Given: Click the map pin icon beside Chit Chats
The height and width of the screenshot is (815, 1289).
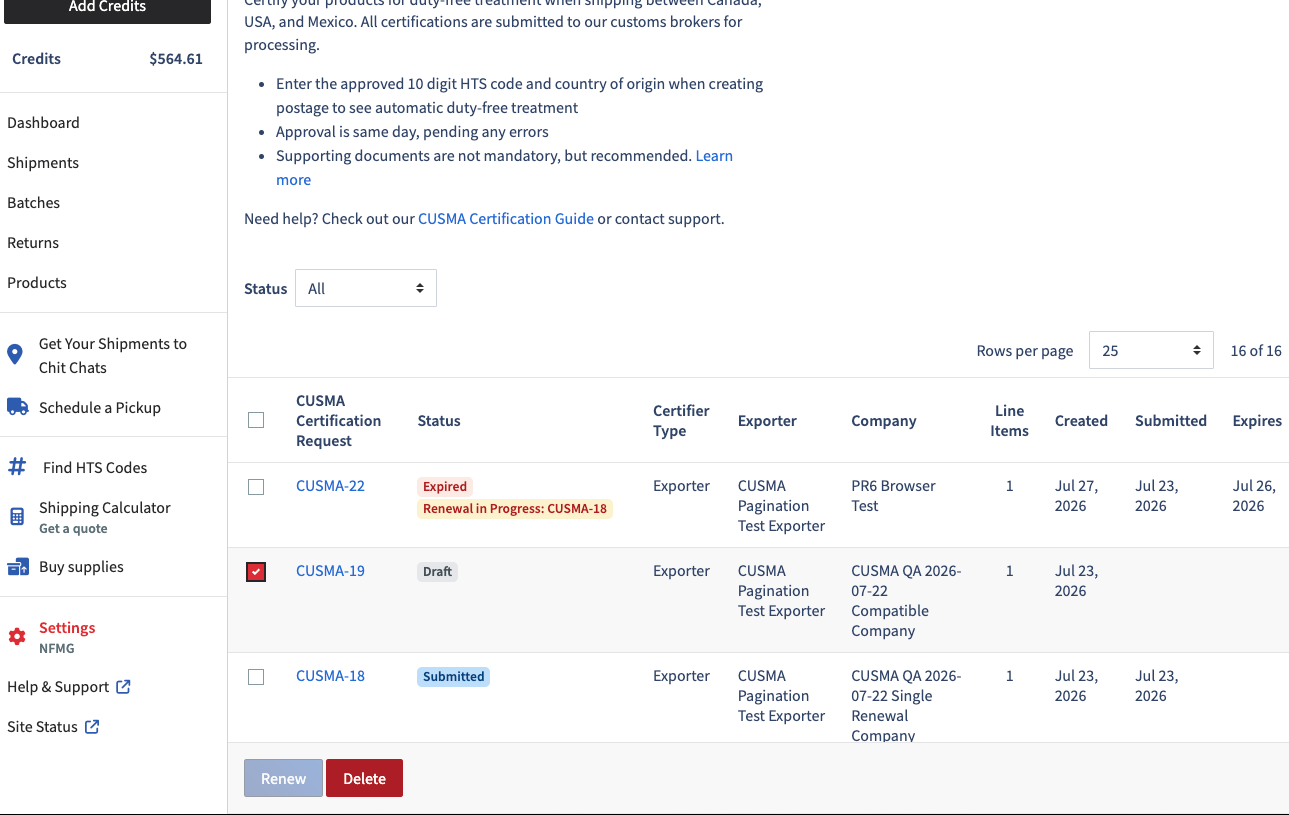Looking at the screenshot, I should tap(15, 355).
